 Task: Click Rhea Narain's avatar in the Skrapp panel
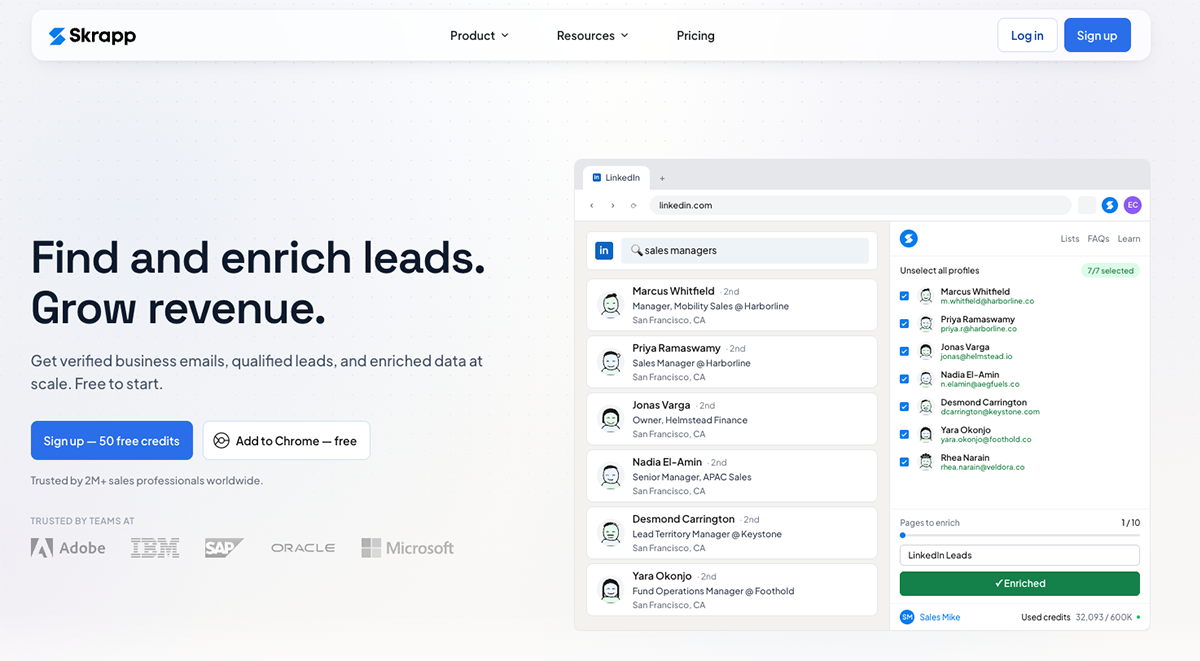tap(925, 462)
